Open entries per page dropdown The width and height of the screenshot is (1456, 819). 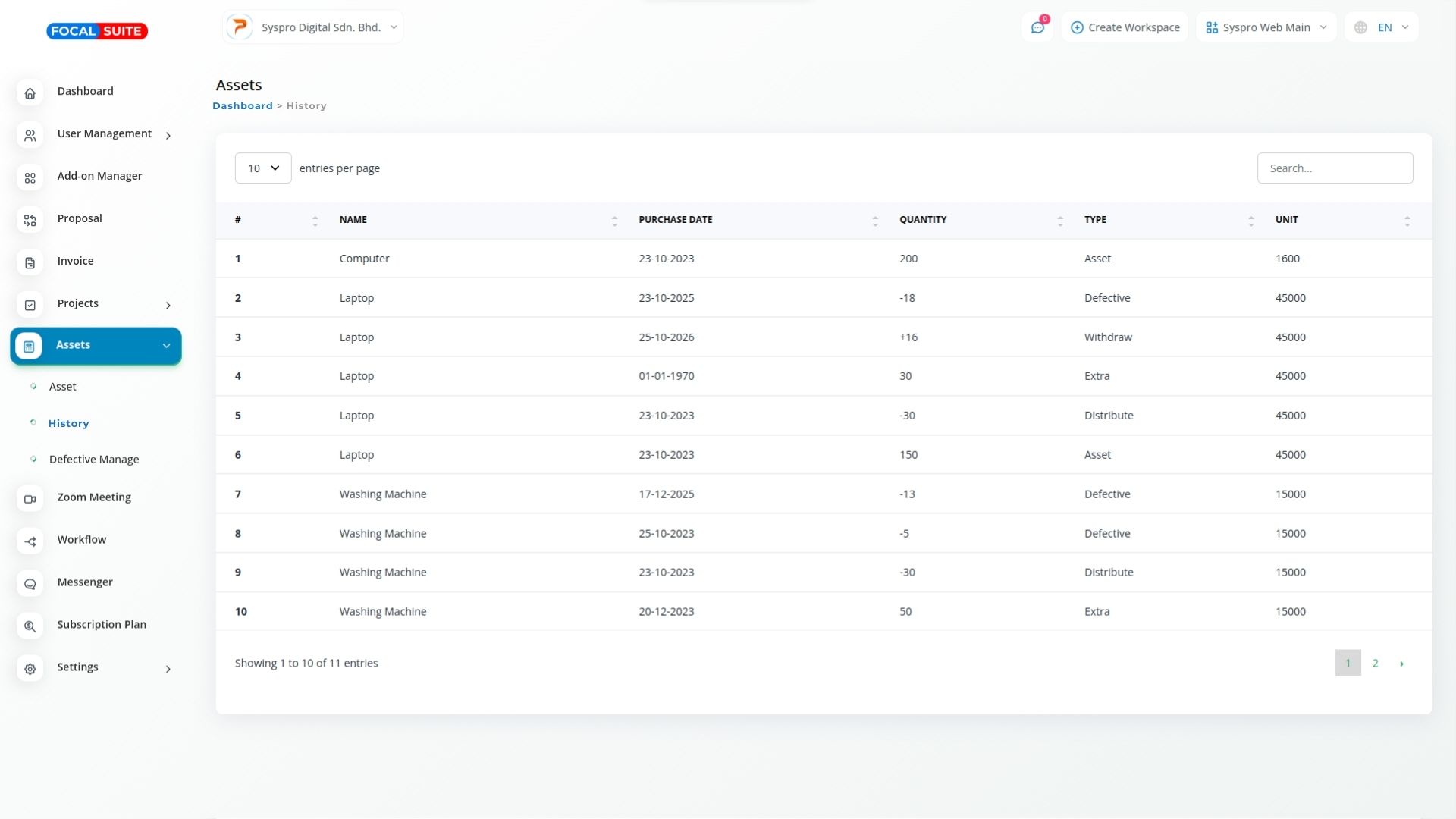coord(262,168)
